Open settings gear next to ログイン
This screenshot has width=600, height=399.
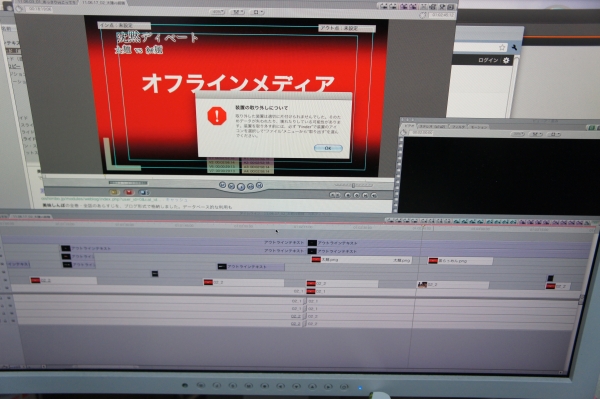click(x=506, y=60)
